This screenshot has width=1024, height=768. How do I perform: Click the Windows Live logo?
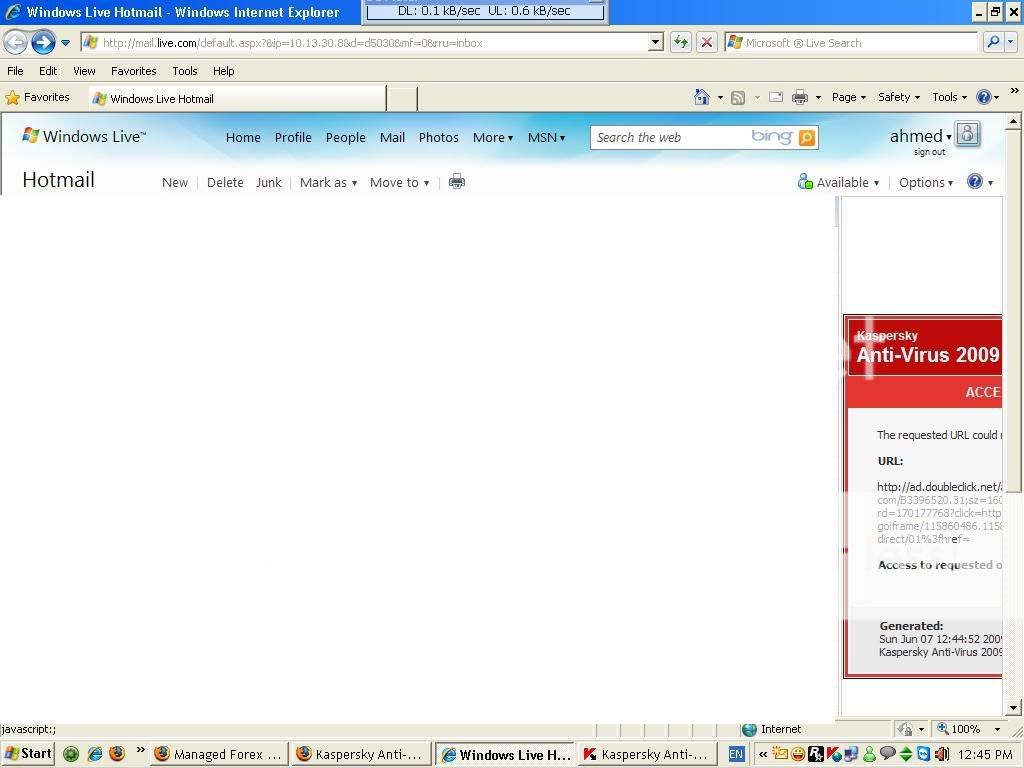[x=84, y=136]
